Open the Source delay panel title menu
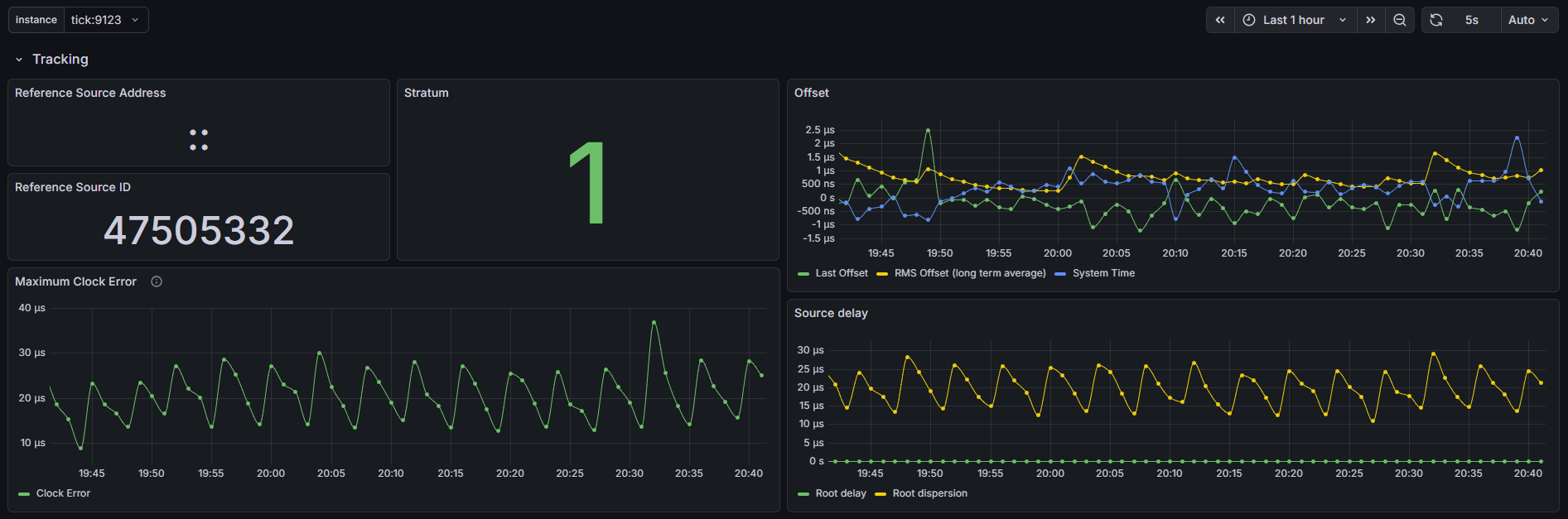Screen dimensions: 1568x519 [831, 313]
